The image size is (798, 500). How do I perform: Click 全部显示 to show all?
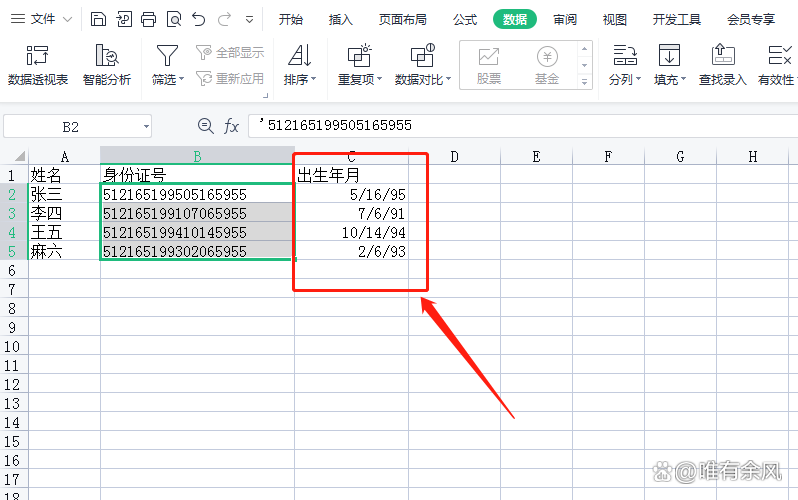(230, 52)
